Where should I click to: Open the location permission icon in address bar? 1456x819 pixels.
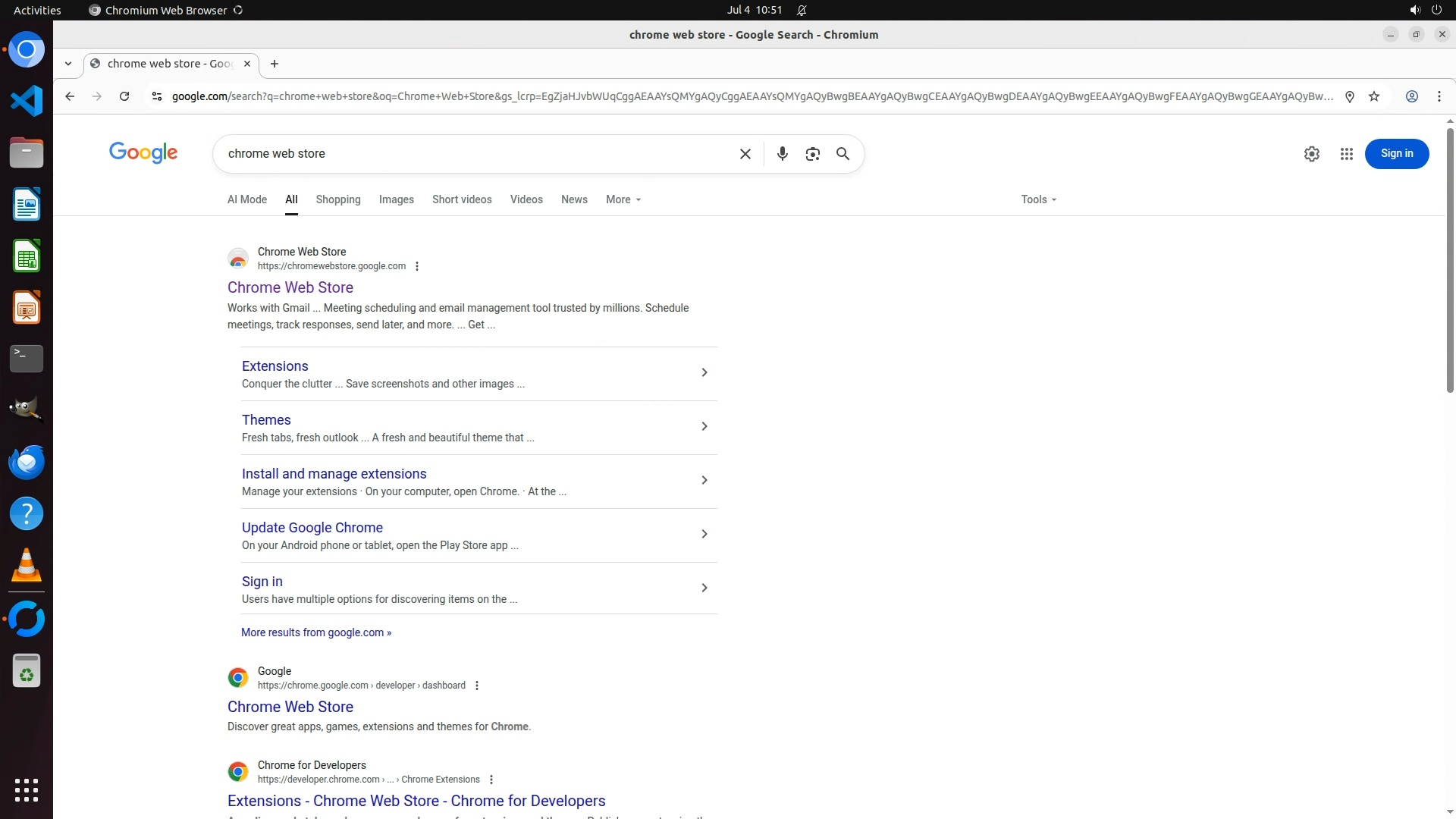click(1349, 96)
